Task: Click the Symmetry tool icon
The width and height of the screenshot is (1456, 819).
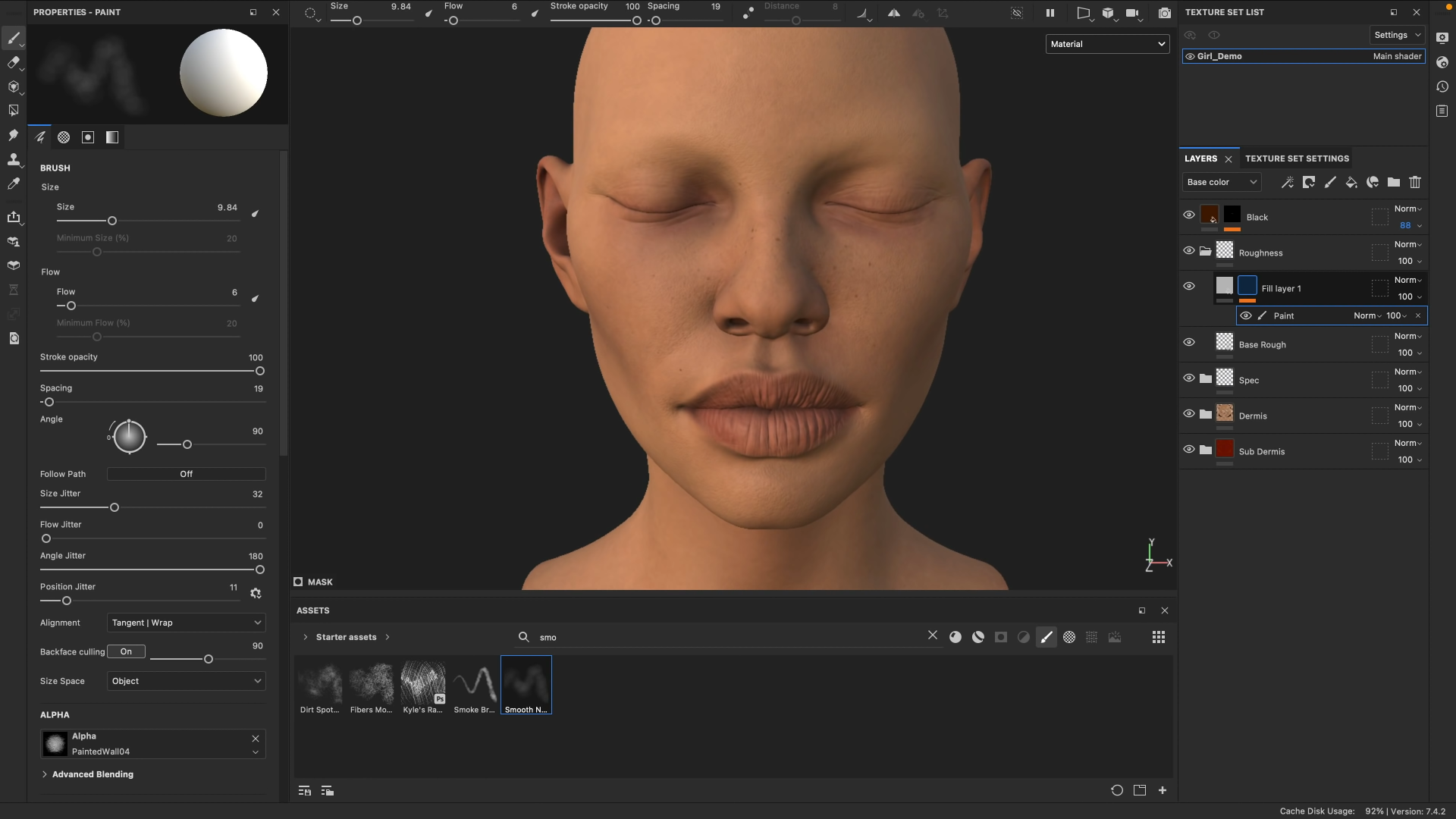Action: click(x=893, y=12)
